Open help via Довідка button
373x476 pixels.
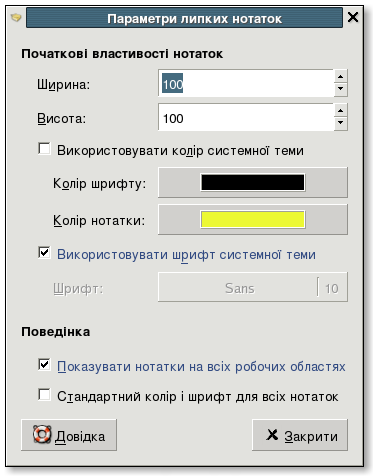click(x=69, y=435)
